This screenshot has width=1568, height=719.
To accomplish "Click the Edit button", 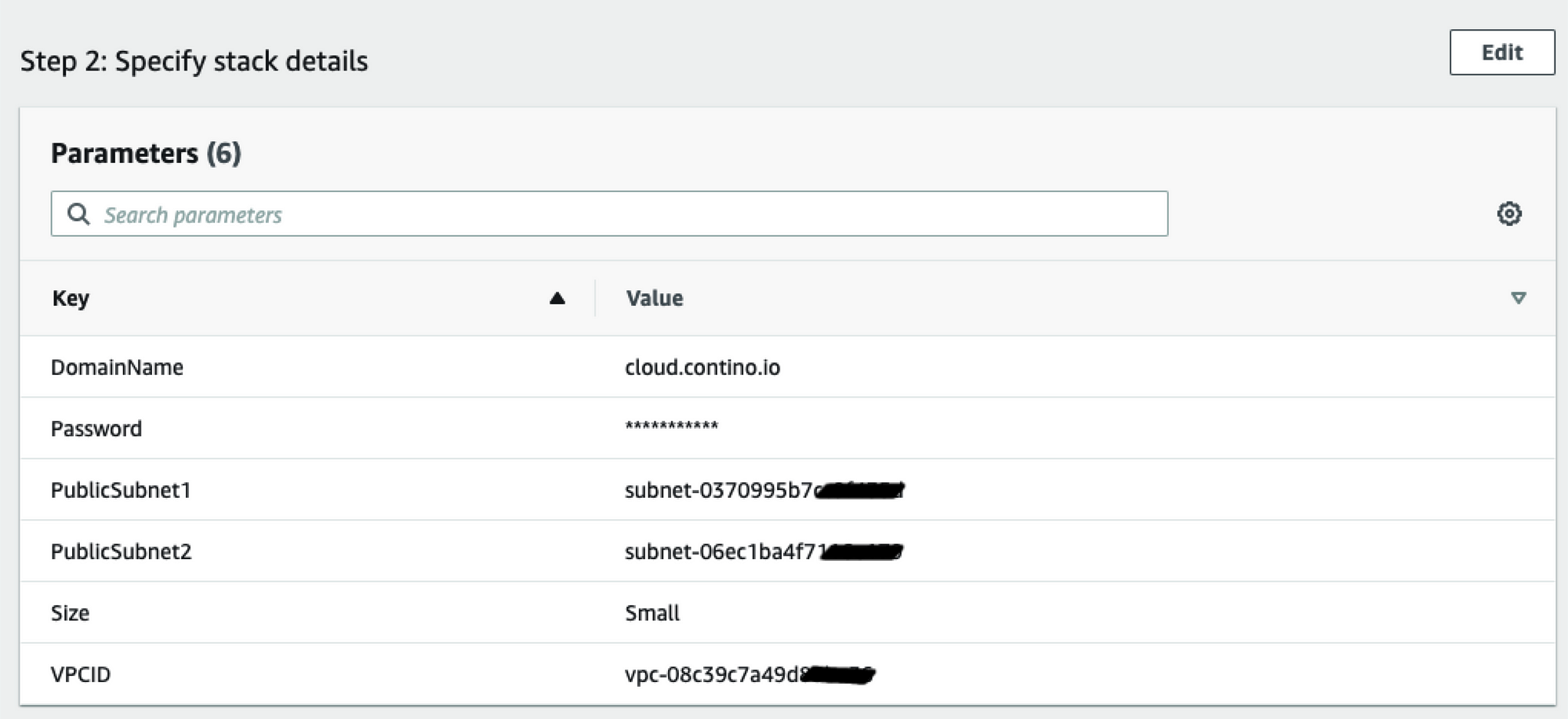I will [x=1502, y=53].
